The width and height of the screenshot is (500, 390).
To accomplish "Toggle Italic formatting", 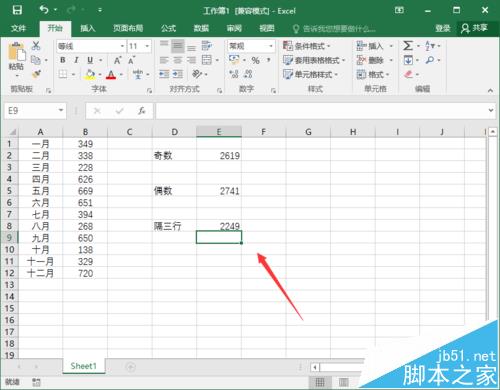I will tap(76, 60).
